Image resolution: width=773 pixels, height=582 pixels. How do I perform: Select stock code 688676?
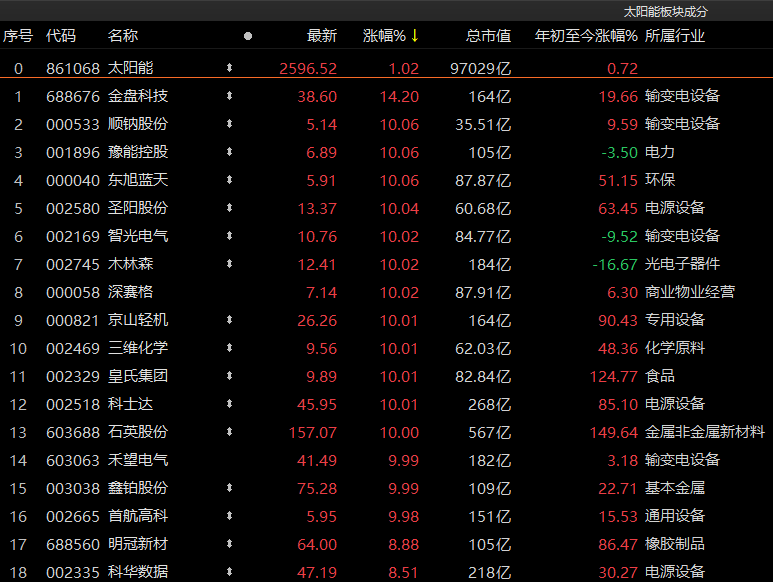click(73, 97)
